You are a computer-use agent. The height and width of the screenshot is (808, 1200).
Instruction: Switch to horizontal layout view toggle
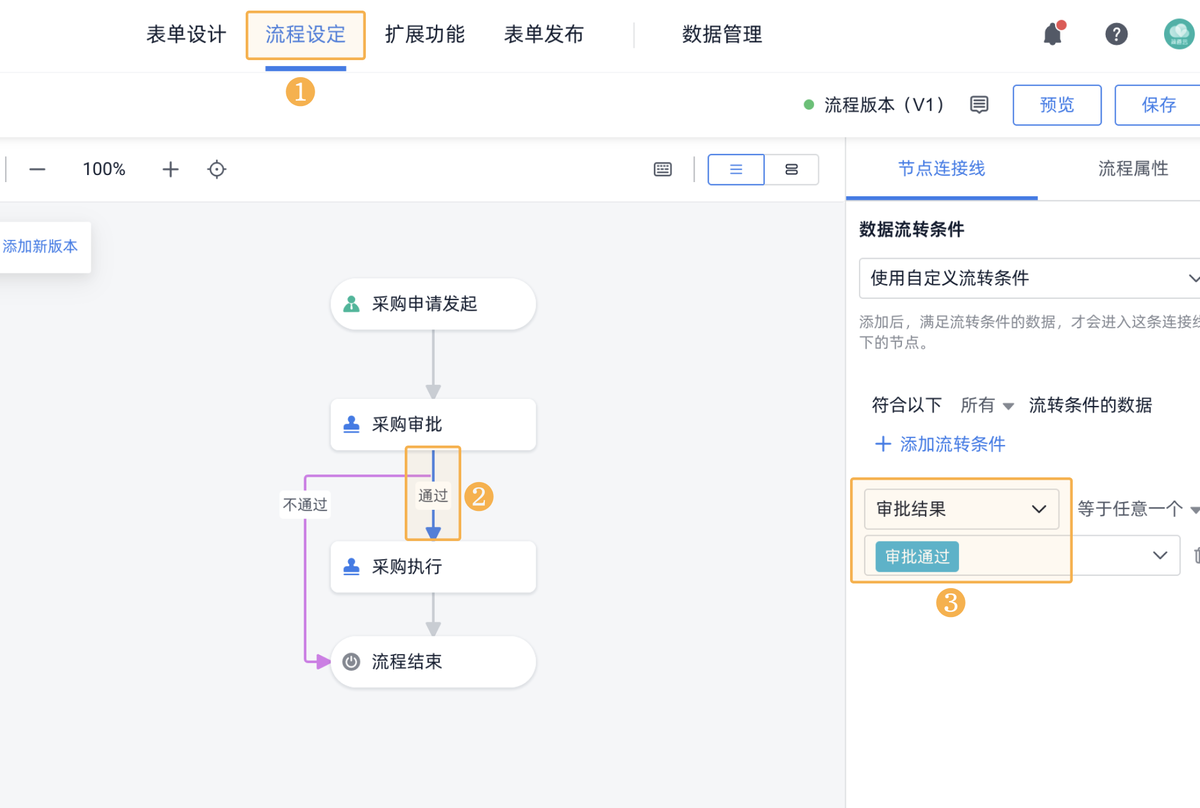click(792, 170)
